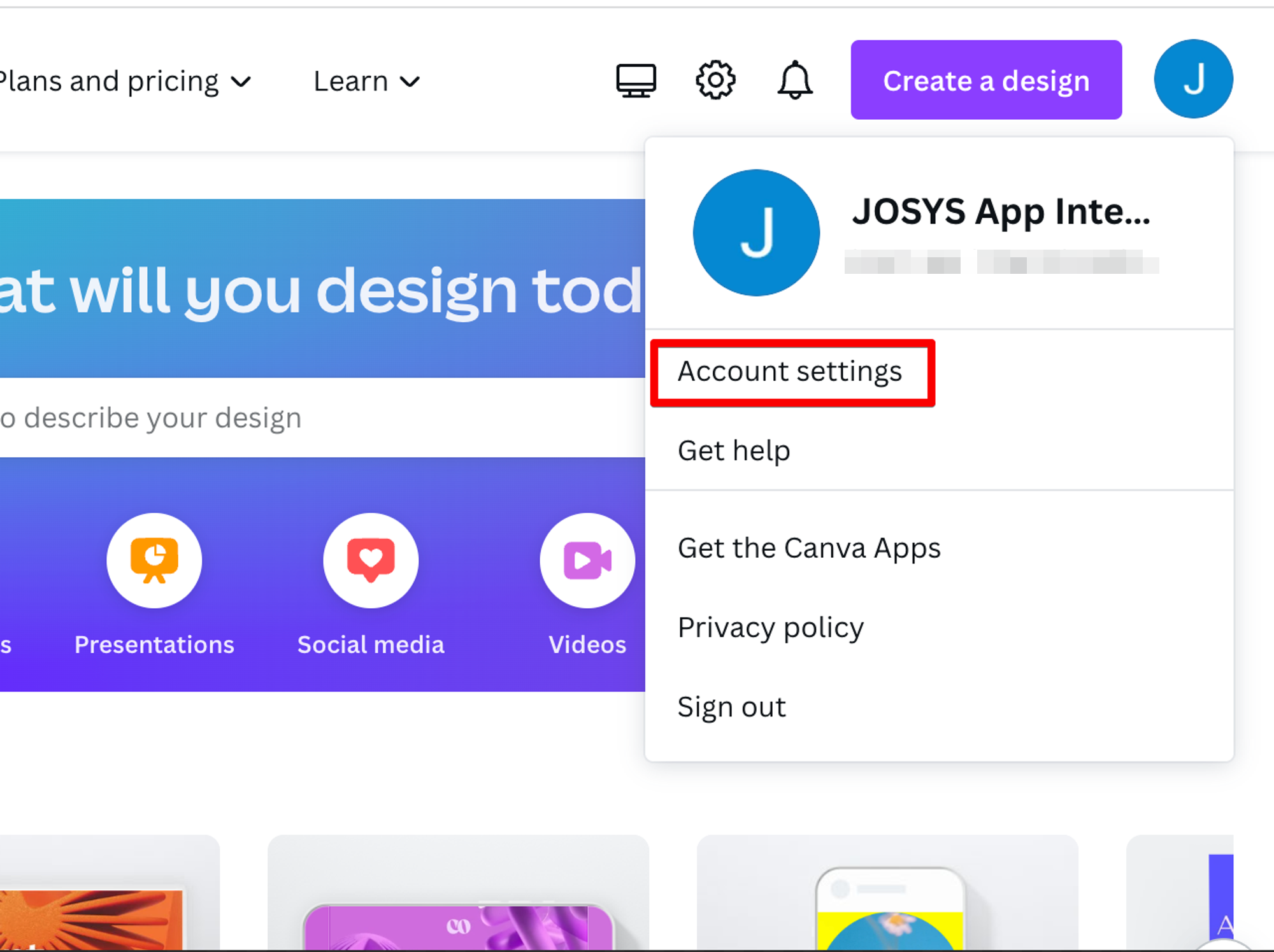The image size is (1274, 952).
Task: Expand the Plans and pricing dropdown
Action: (127, 82)
